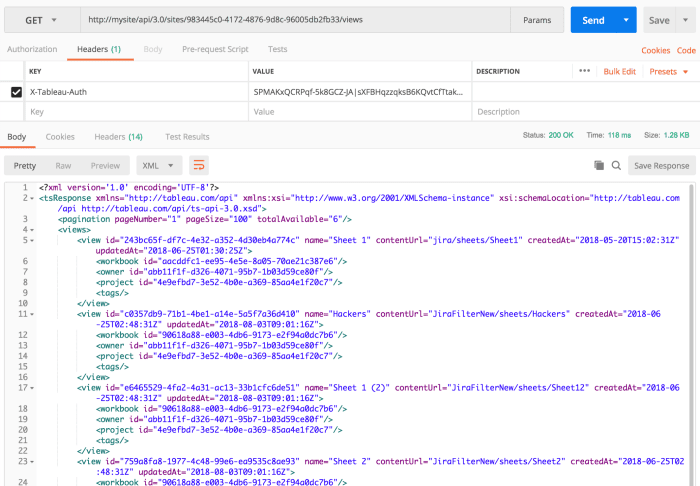700x486 pixels.
Task: Click the X-Tableau-Auth key cell
Action: [136, 92]
